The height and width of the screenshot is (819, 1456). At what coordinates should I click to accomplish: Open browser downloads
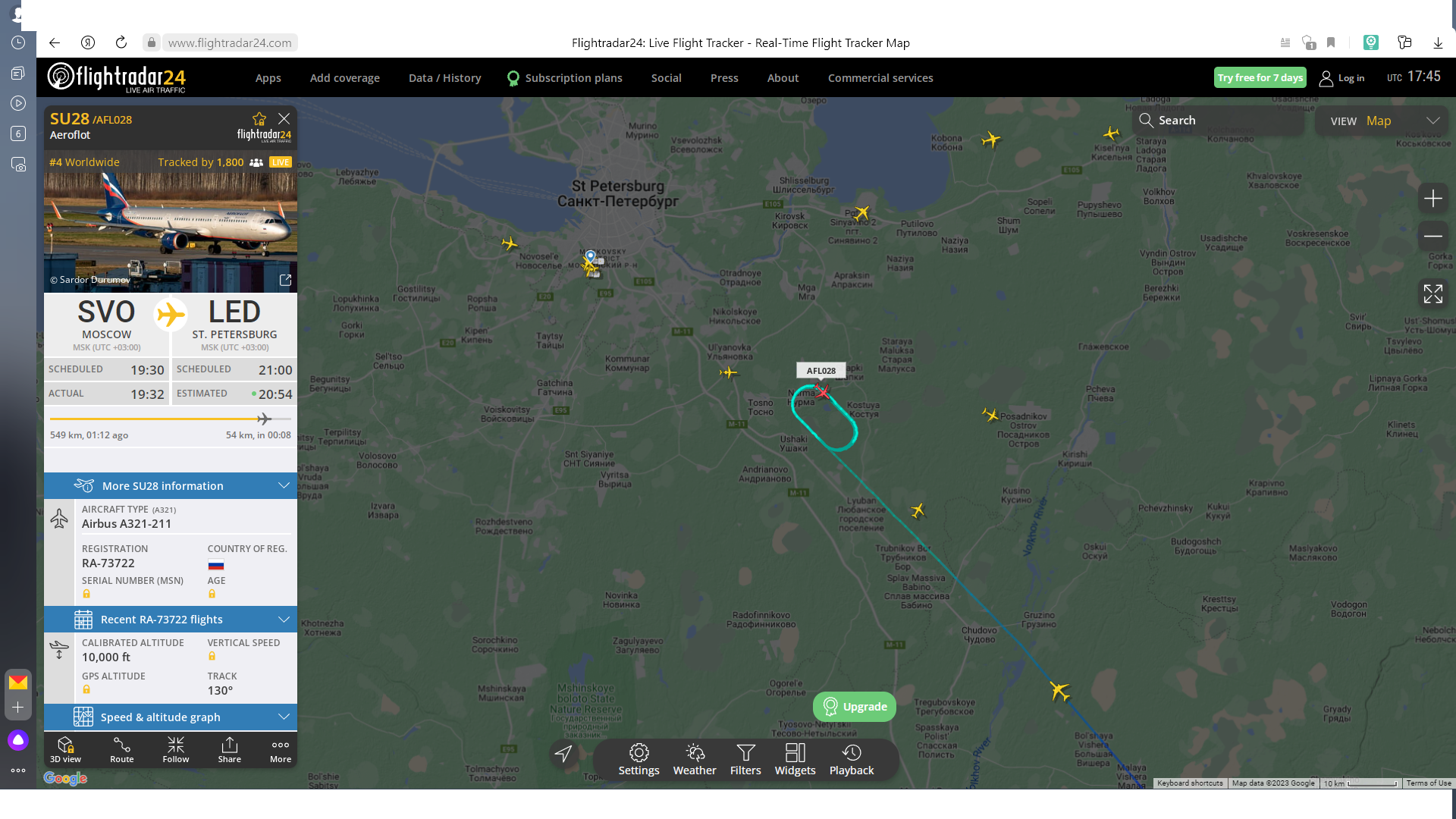click(x=1438, y=43)
